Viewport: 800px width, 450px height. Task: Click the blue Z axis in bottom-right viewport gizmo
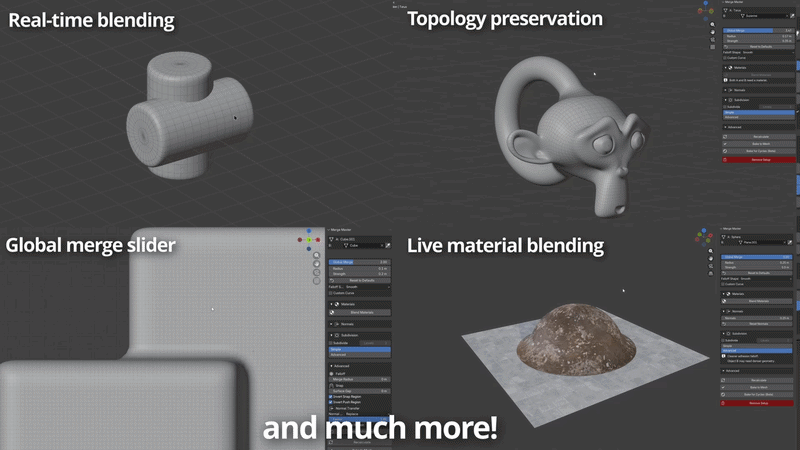(704, 230)
